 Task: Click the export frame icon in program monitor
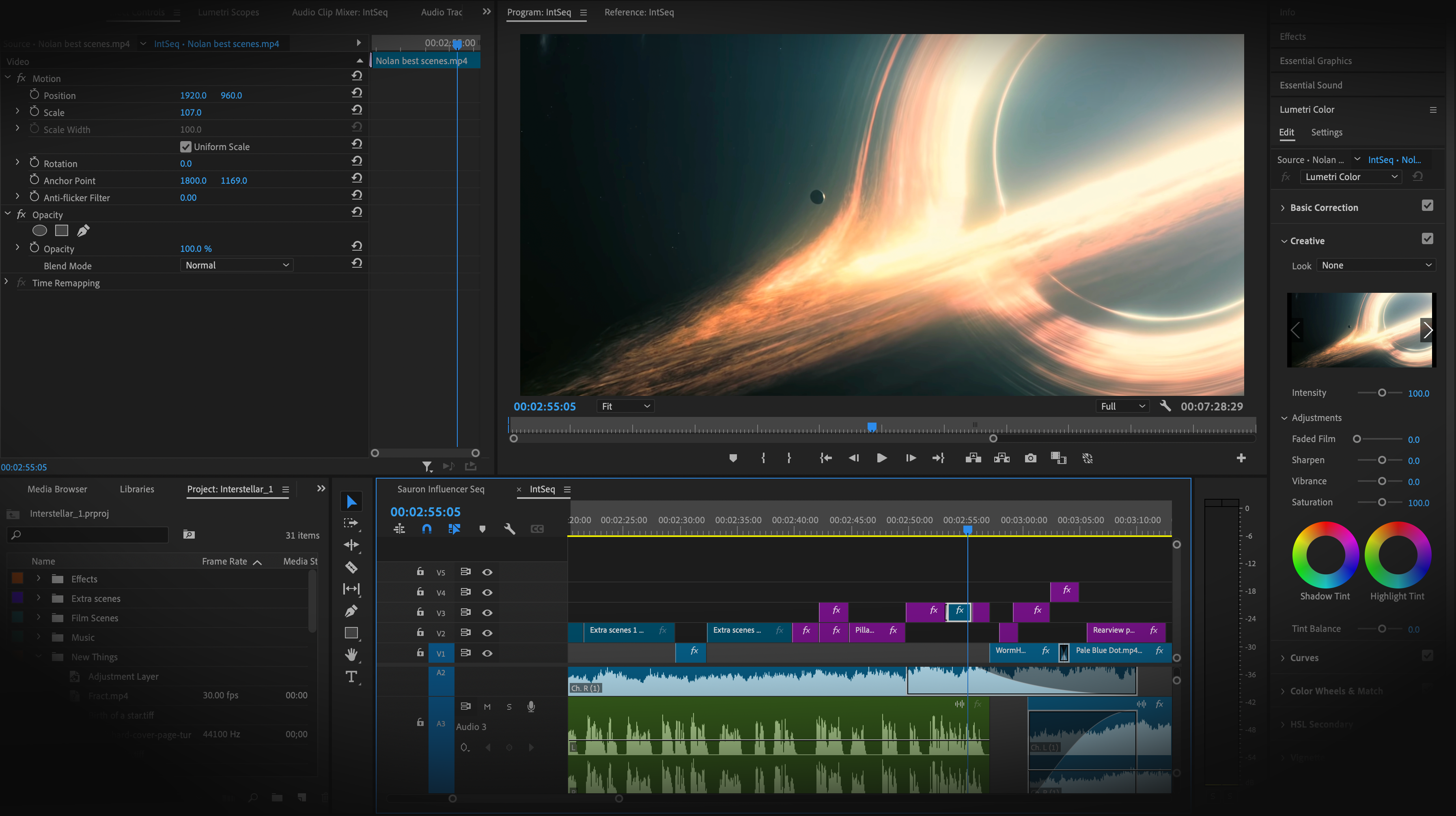pos(1030,458)
